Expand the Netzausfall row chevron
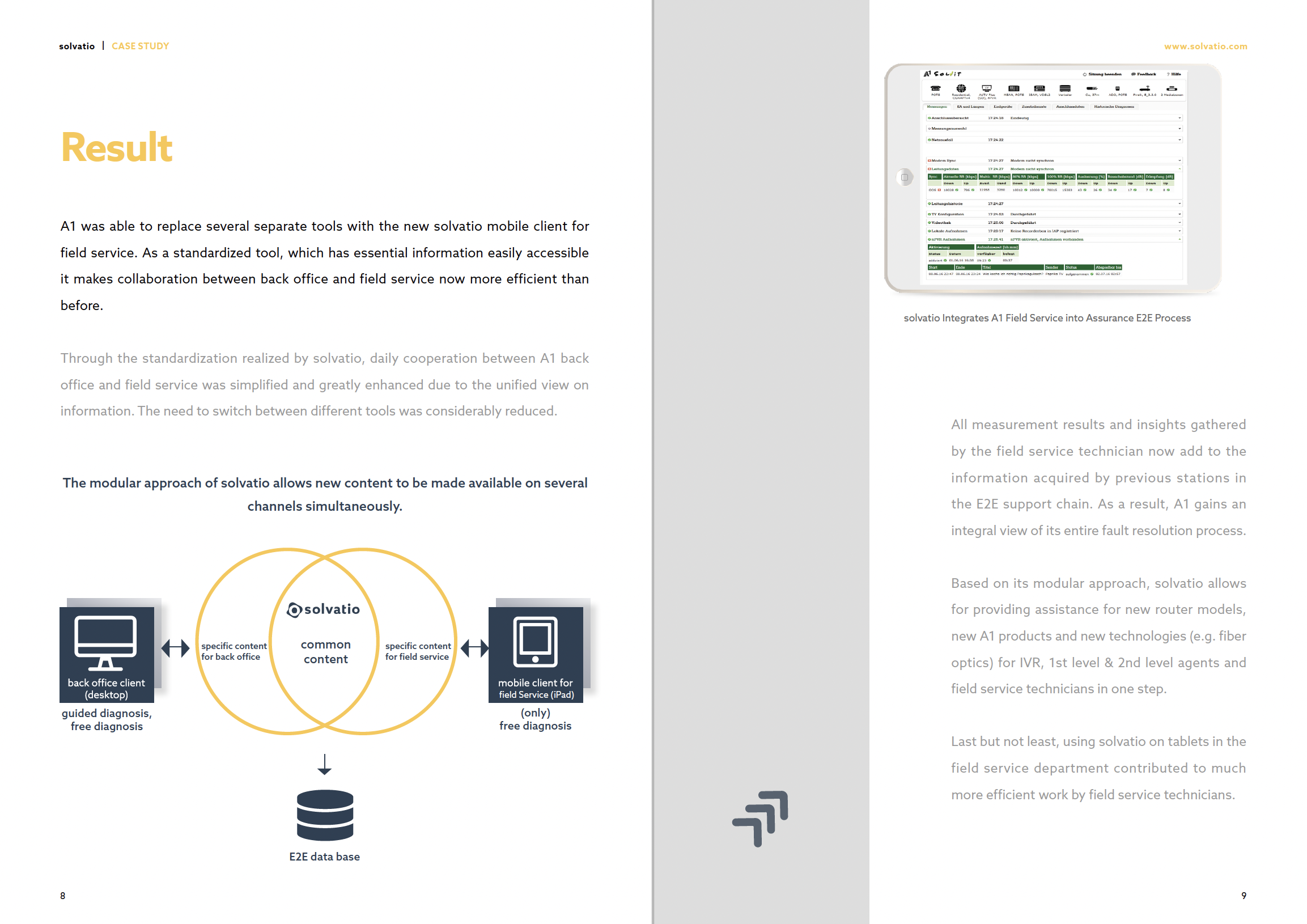This screenshot has width=1307, height=924. (x=1179, y=139)
